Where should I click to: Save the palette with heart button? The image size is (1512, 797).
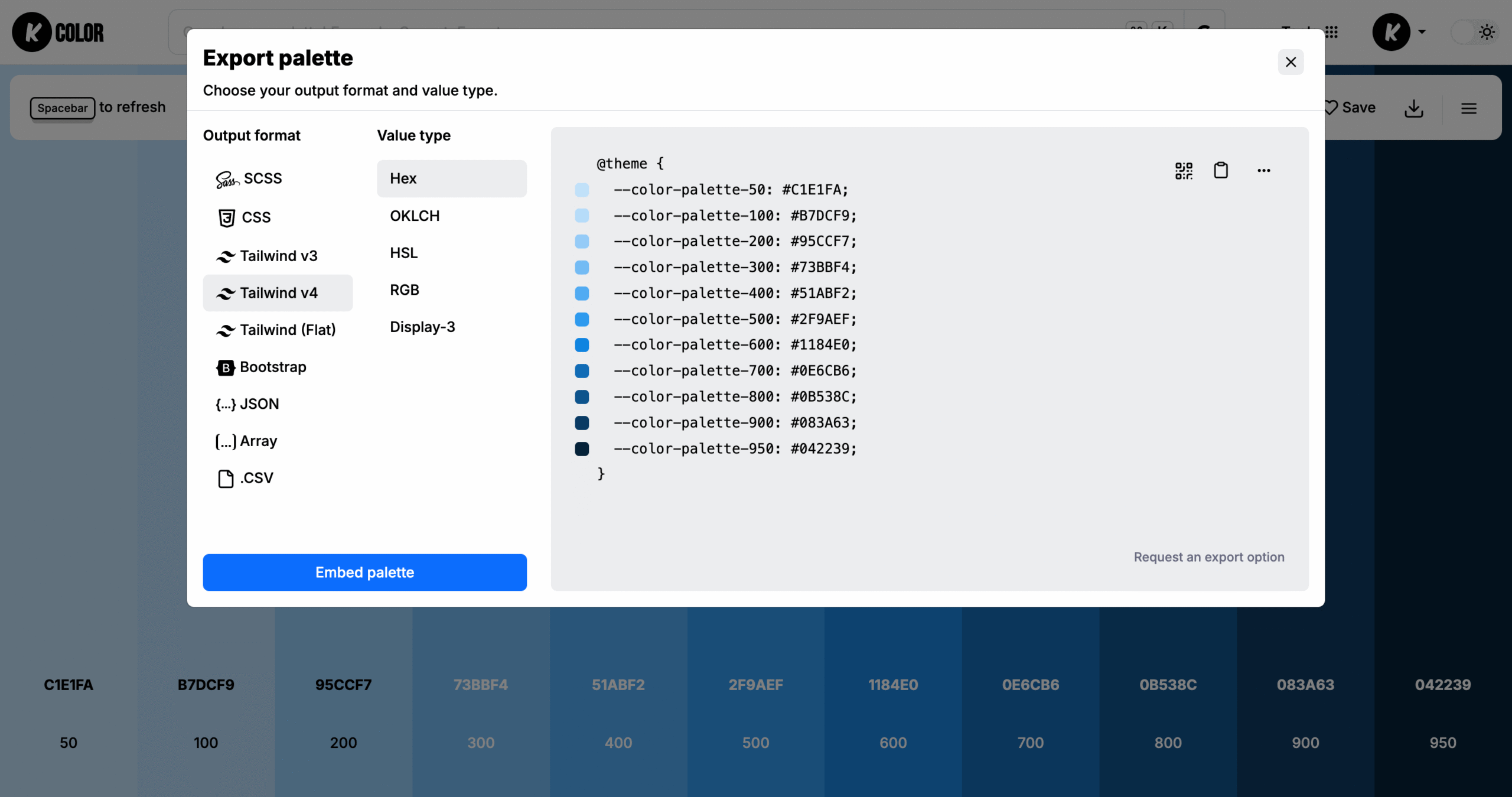[x=1349, y=108]
